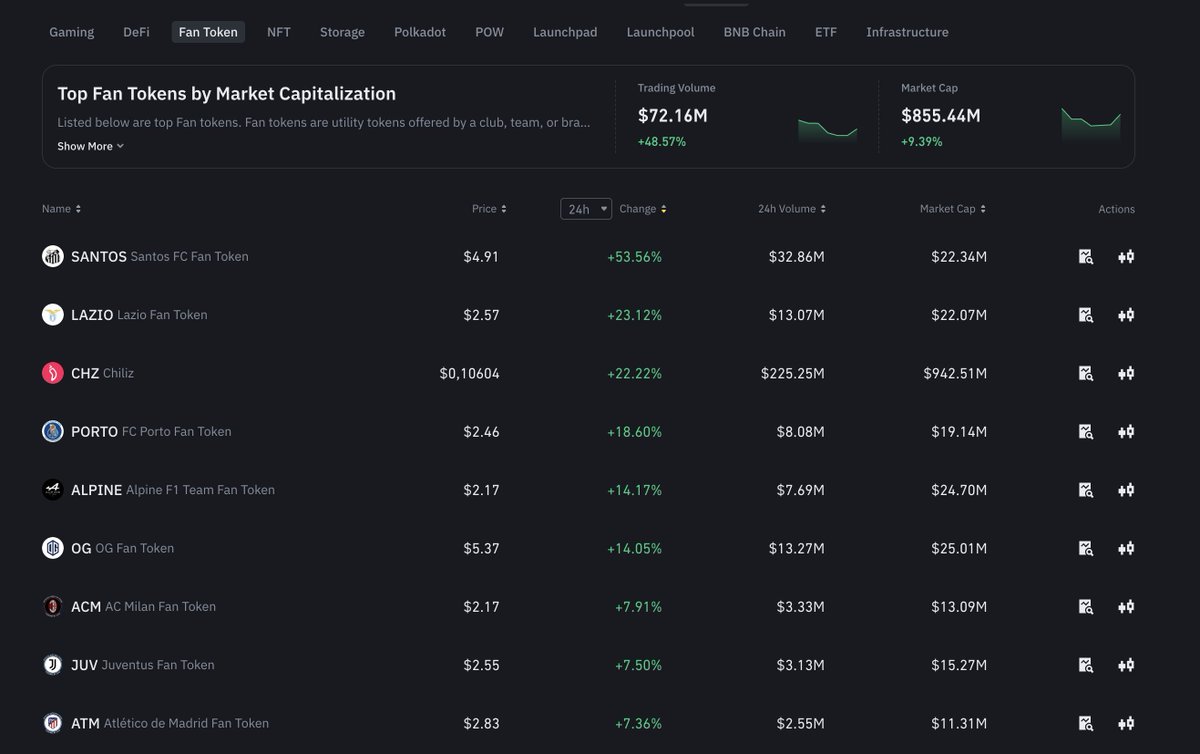This screenshot has width=1200, height=754.
Task: Click the Atlético de Madrid logo
Action: pos(53,723)
